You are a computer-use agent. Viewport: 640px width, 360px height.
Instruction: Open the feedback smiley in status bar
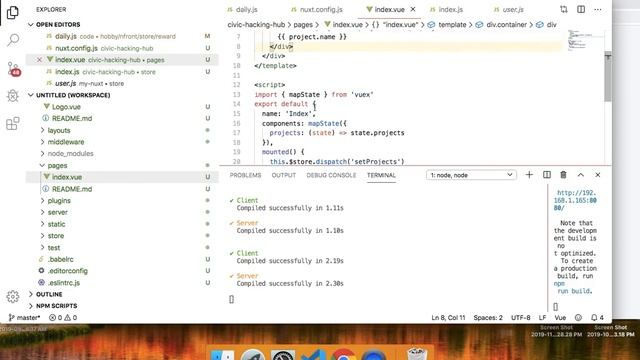pyautogui.click(x=578, y=317)
